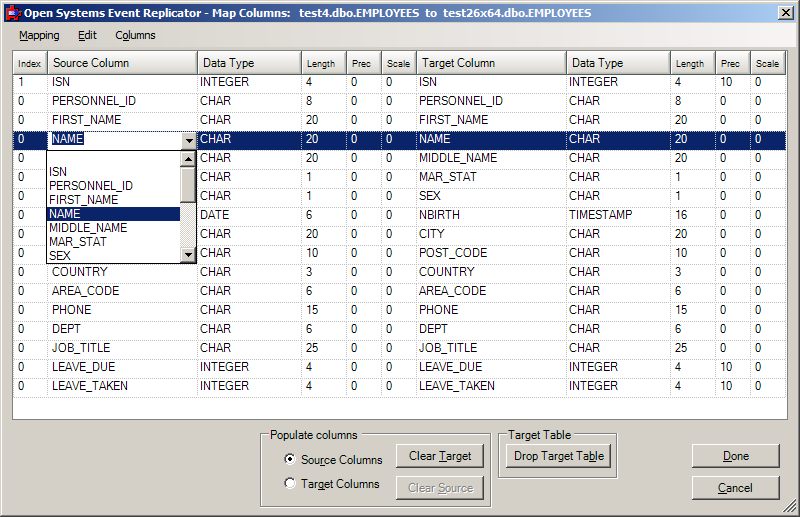Click the dropdown list scroll up arrow

click(188, 159)
